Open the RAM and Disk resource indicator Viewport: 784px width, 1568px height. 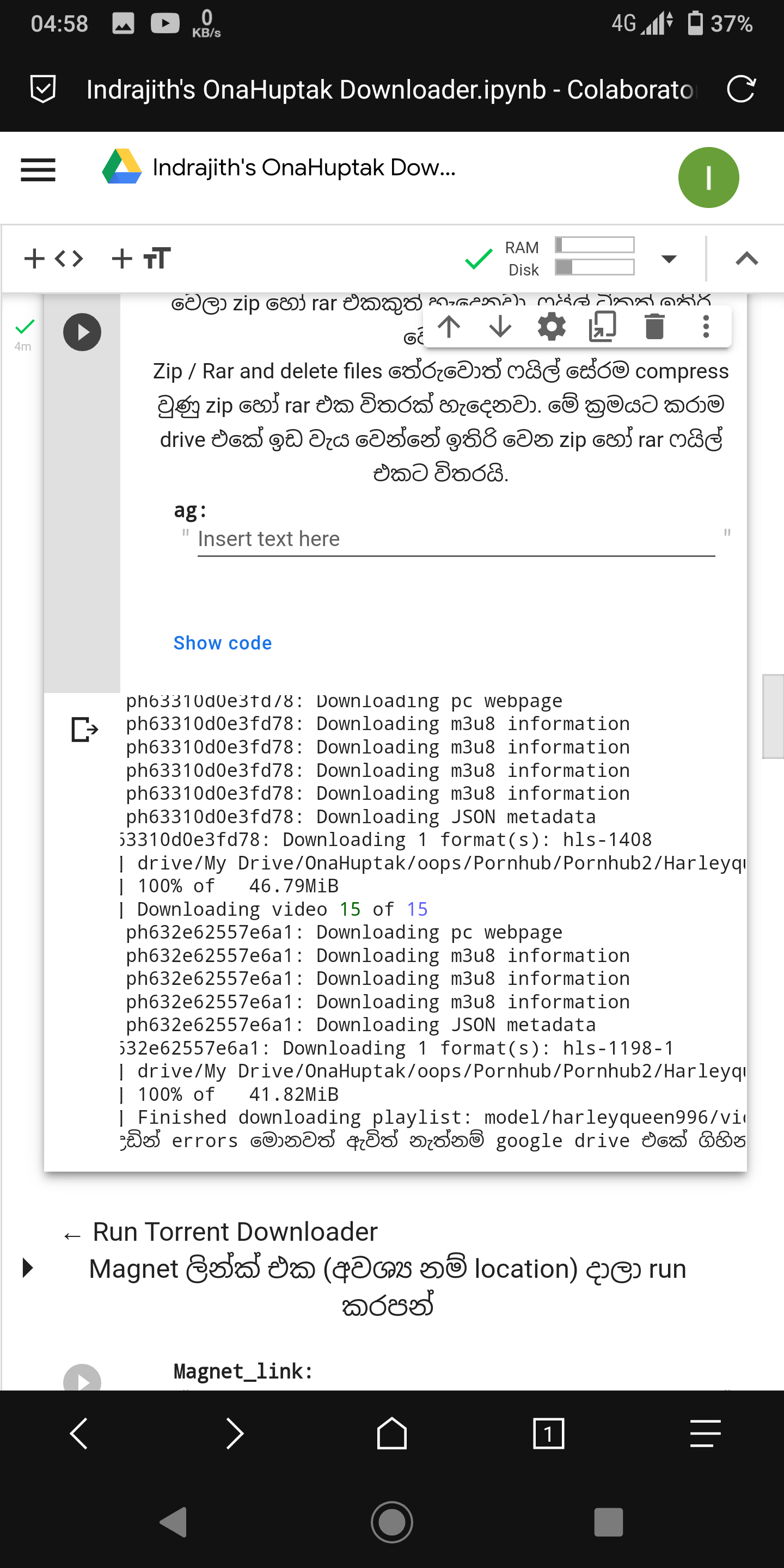click(x=569, y=258)
